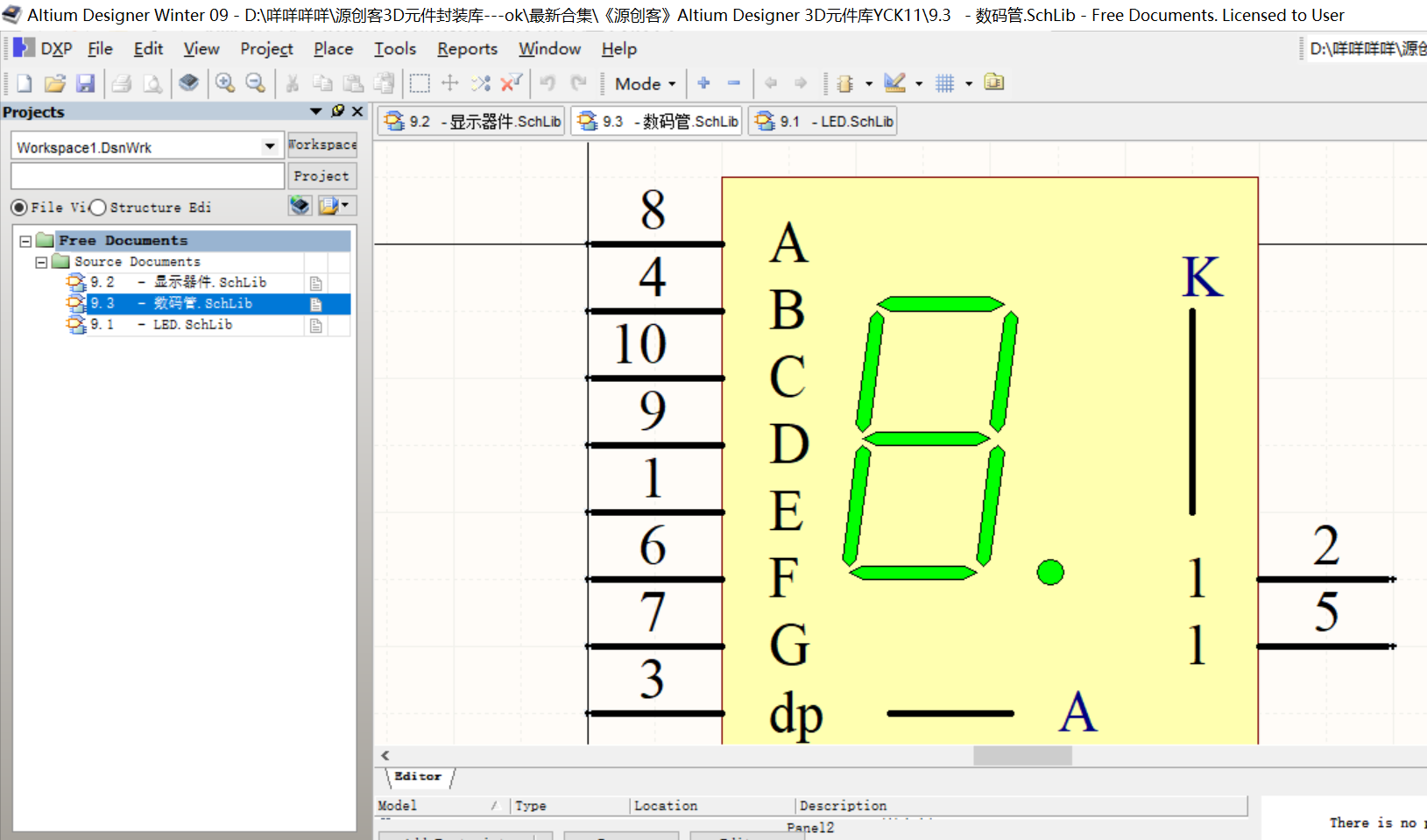Viewport: 1427px width, 840px height.
Task: Click the Print icon in toolbar
Action: (122, 83)
